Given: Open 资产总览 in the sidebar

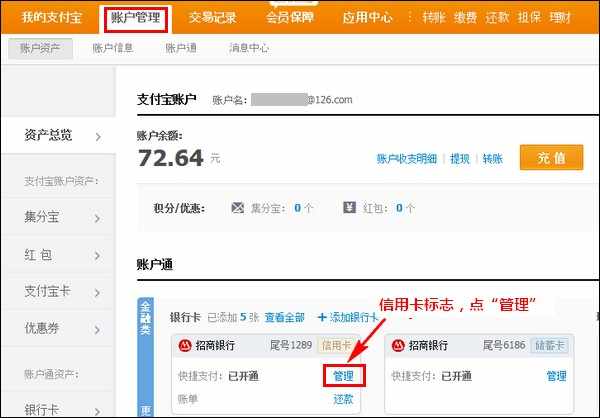Looking at the screenshot, I should [48, 135].
